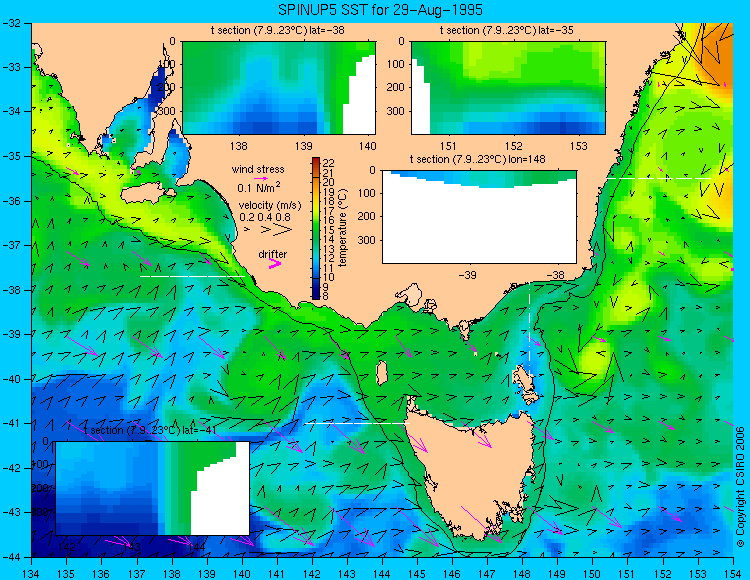Pick the dark red 22 degree color at the color bar top
Screen dimensions: 750x580
point(316,162)
